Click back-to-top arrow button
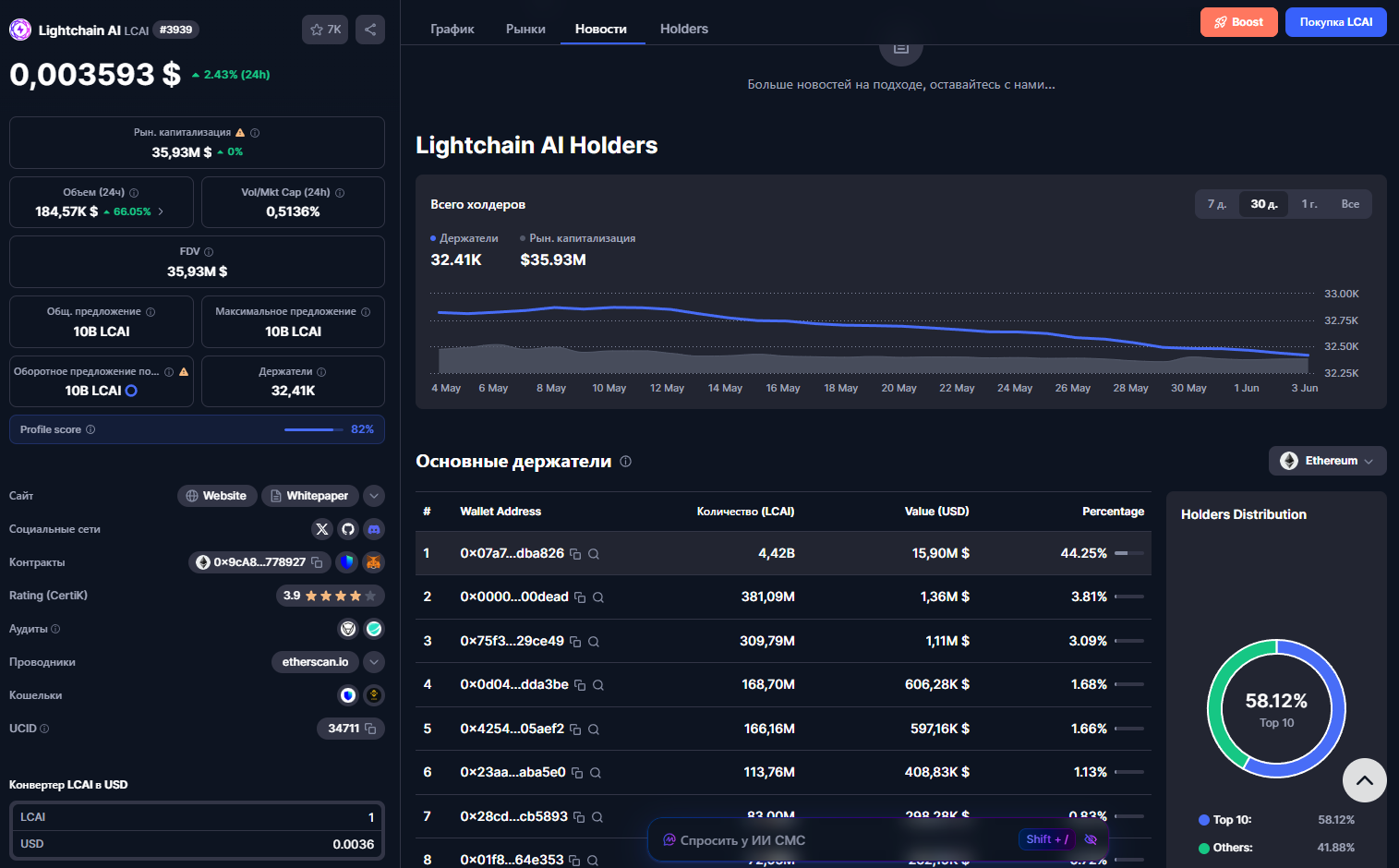 click(x=1365, y=780)
